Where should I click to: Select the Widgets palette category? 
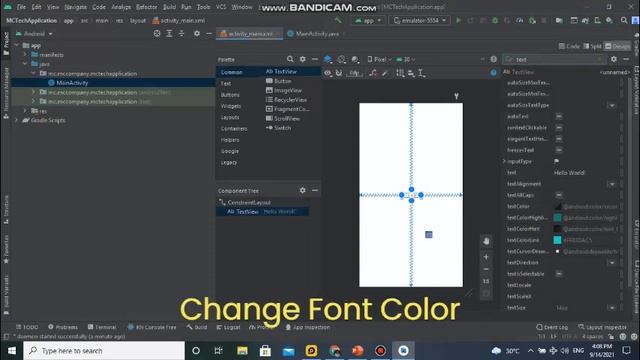point(231,106)
